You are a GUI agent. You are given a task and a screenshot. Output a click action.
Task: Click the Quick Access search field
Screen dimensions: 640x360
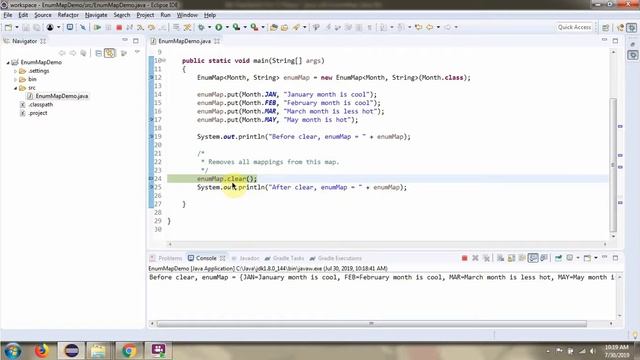point(574,27)
